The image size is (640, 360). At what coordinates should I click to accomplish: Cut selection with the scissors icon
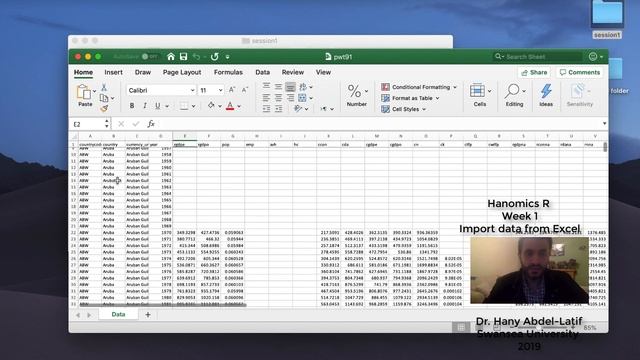[x=104, y=87]
